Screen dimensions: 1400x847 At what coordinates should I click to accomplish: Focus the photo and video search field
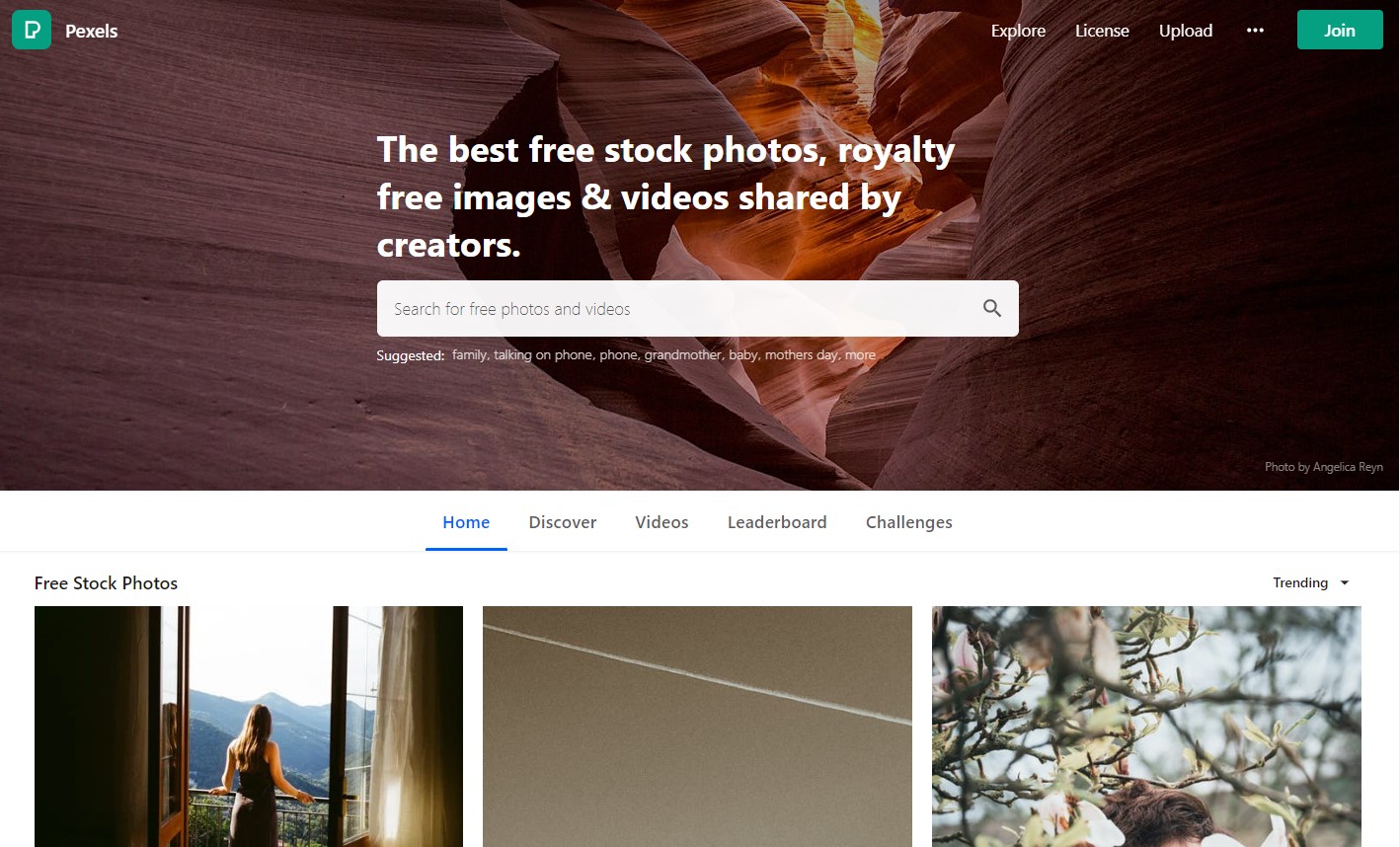coord(697,308)
